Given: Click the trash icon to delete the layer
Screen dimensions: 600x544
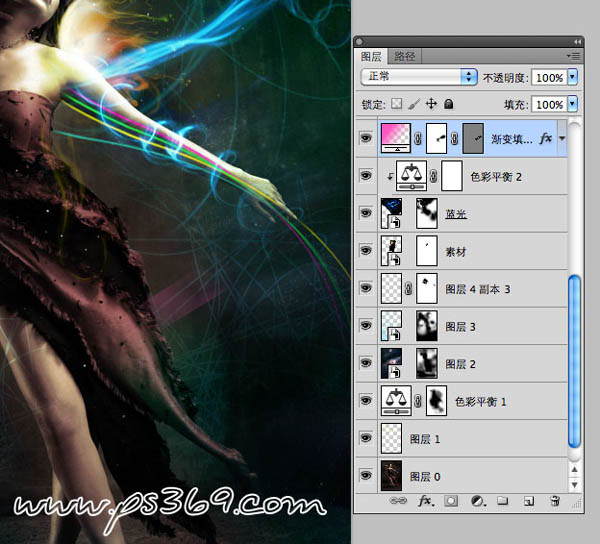Looking at the screenshot, I should [x=555, y=499].
